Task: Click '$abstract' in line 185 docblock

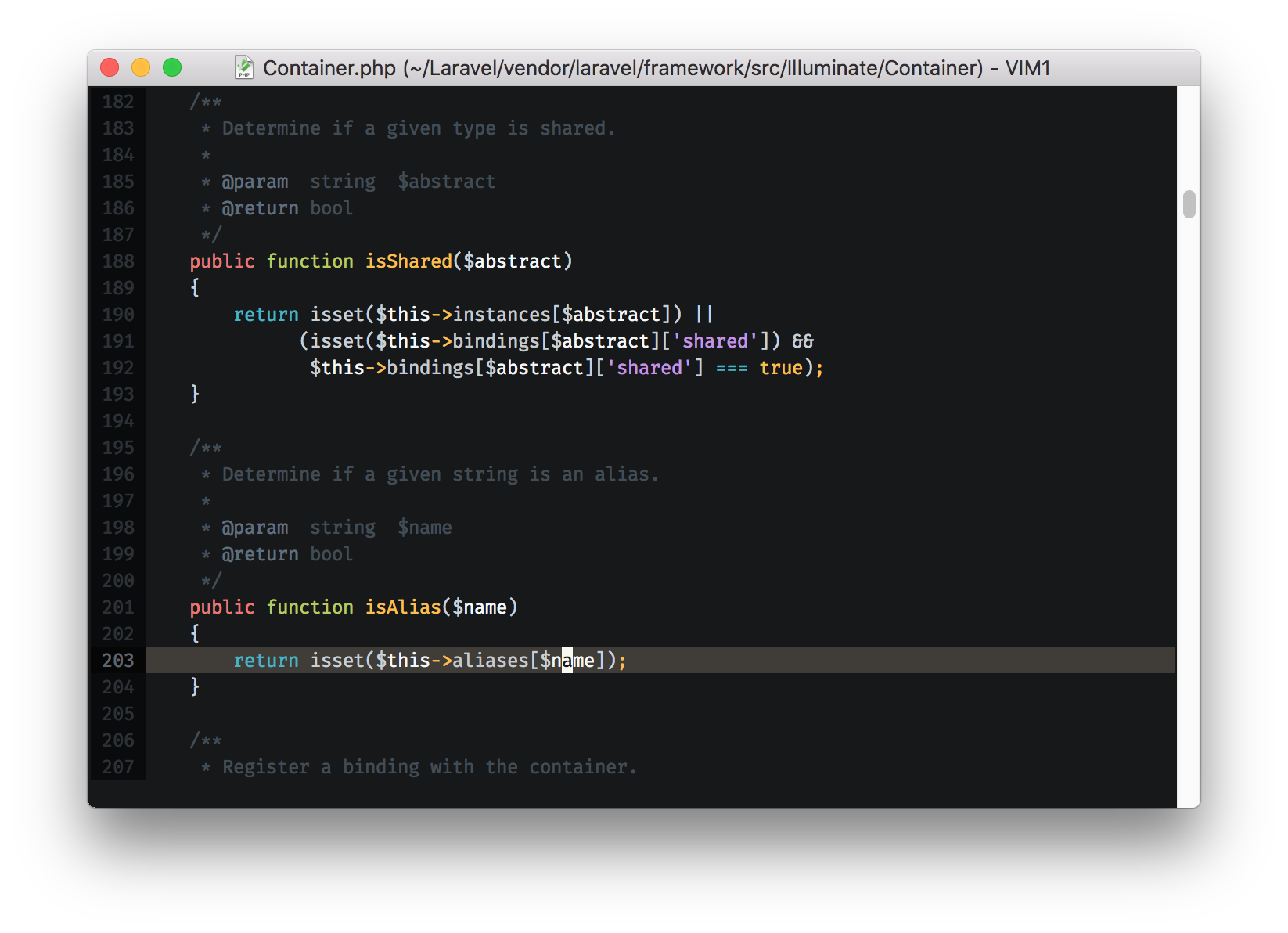Action: coord(447,182)
